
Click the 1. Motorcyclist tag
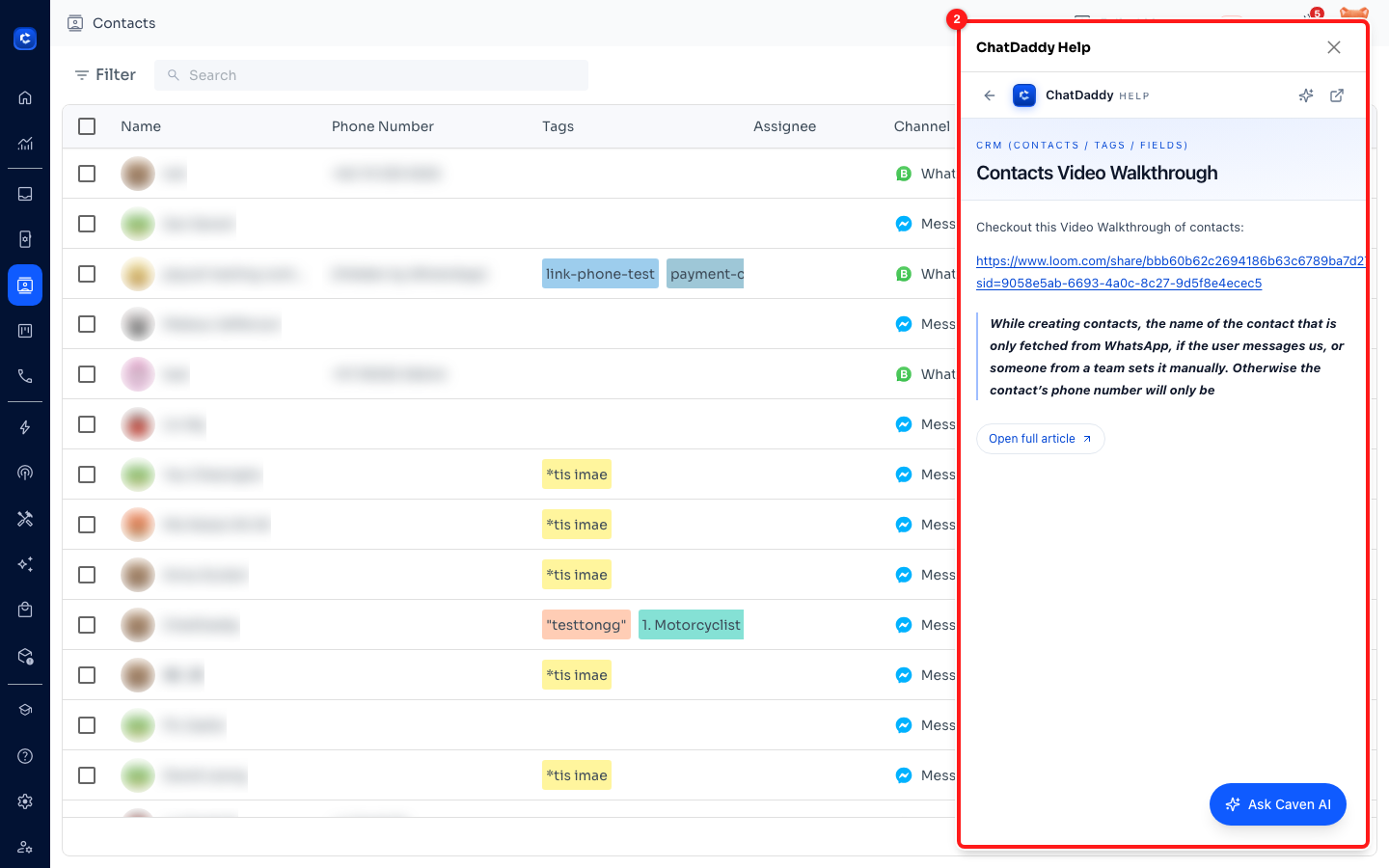pyautogui.click(x=691, y=625)
